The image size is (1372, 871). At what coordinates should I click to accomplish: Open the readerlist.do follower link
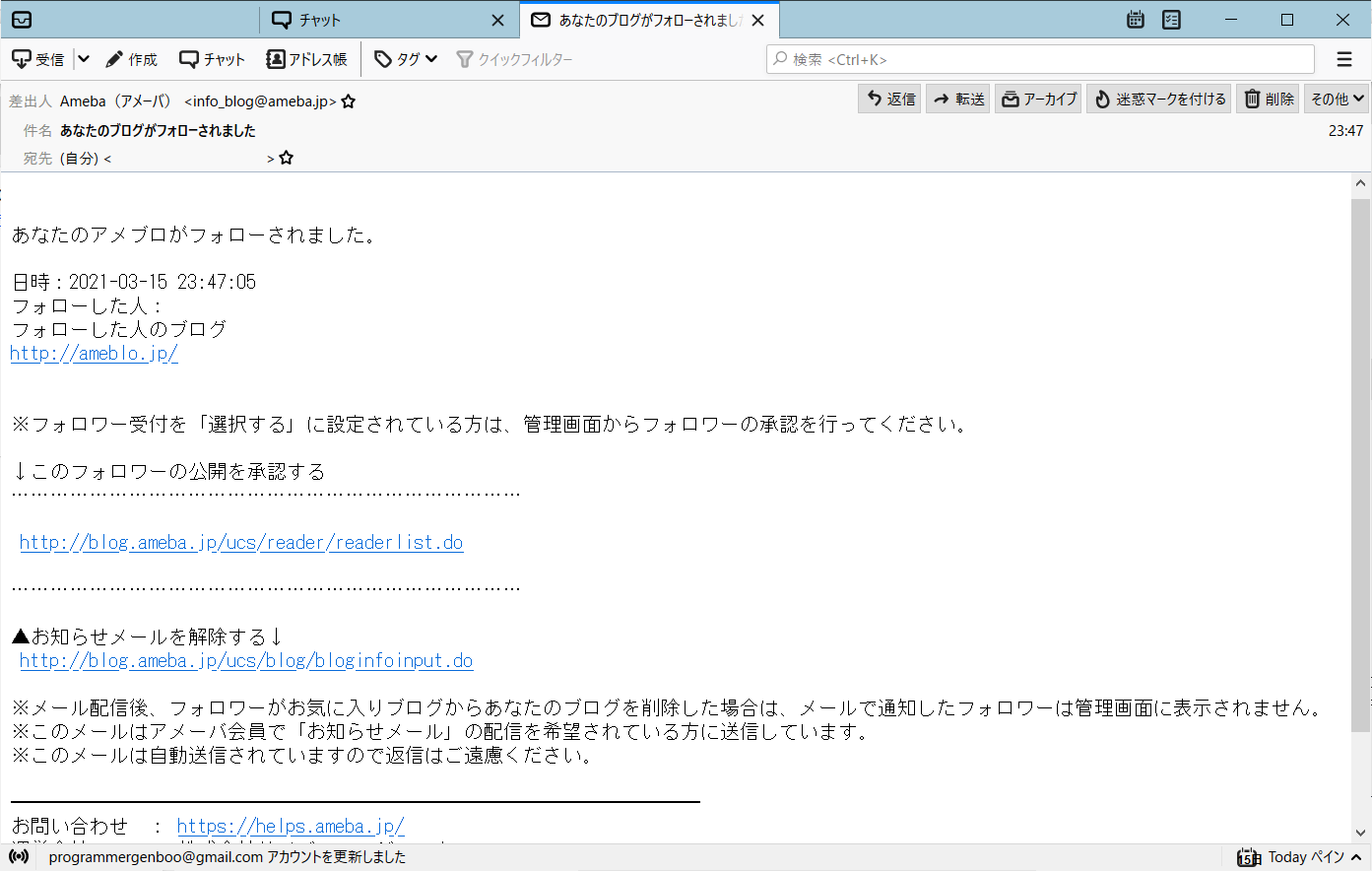pos(241,543)
